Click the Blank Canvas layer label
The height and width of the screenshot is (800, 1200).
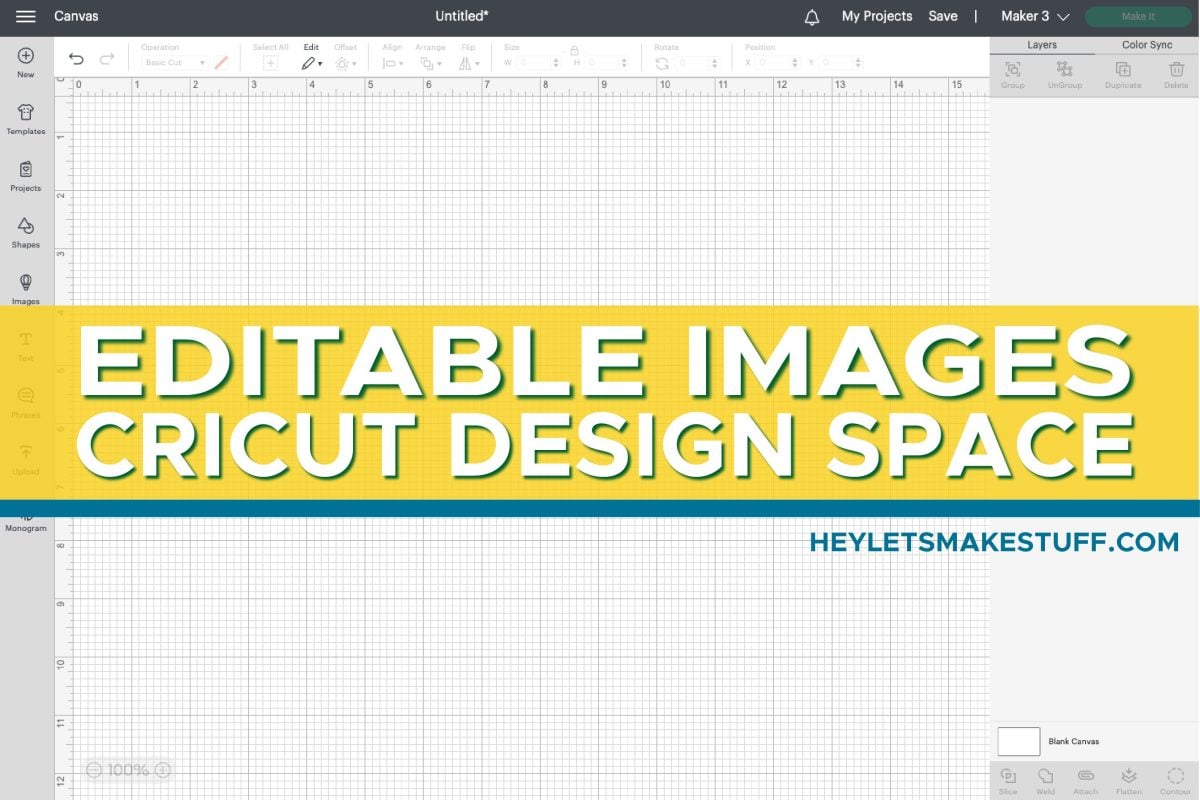1074,742
